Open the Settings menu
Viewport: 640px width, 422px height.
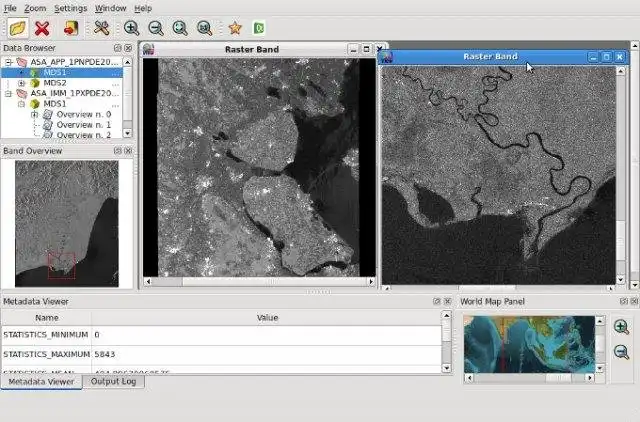(70, 8)
